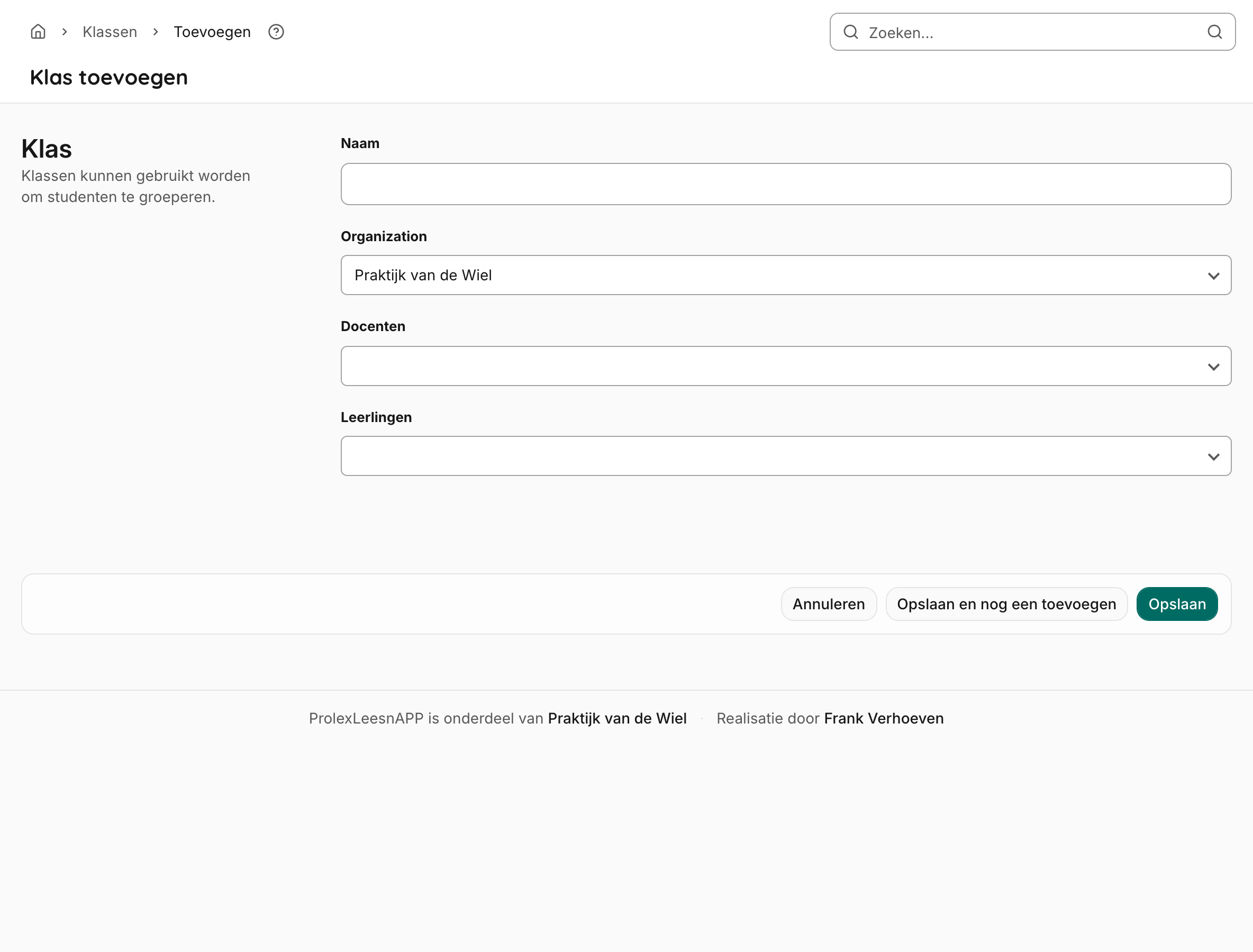Focus the Zoeken search field
Screen dimensions: 1253x952
pyautogui.click(x=1032, y=32)
